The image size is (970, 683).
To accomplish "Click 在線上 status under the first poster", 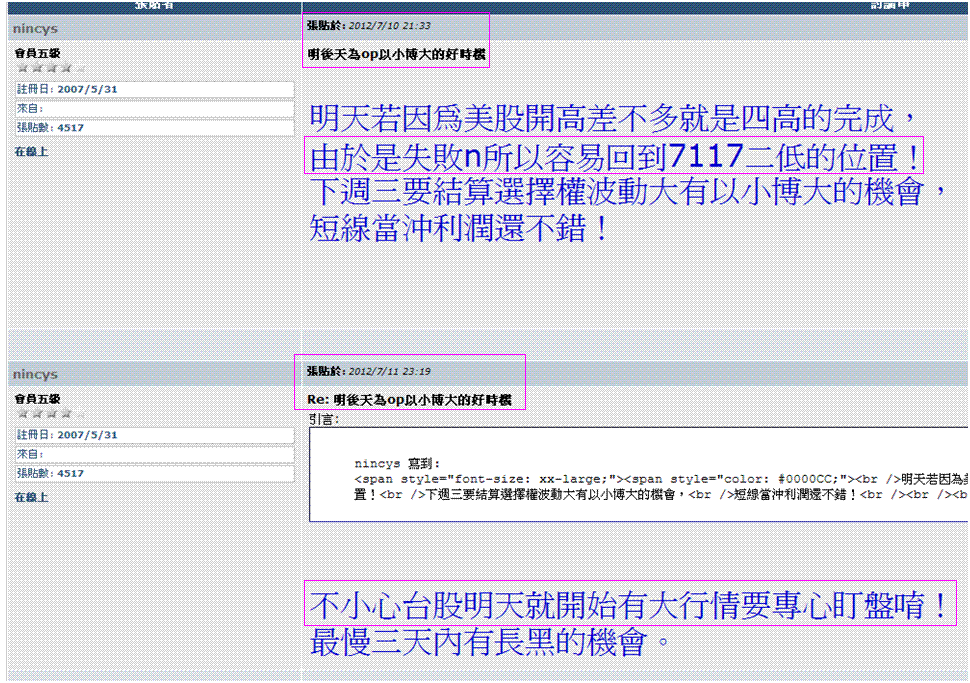I will [x=30, y=152].
